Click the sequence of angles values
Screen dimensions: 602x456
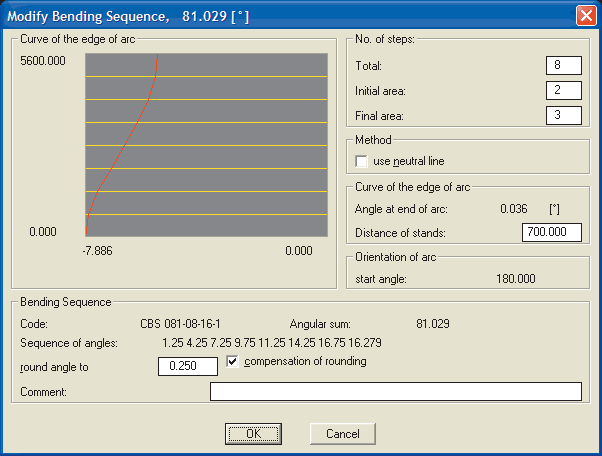[270, 343]
